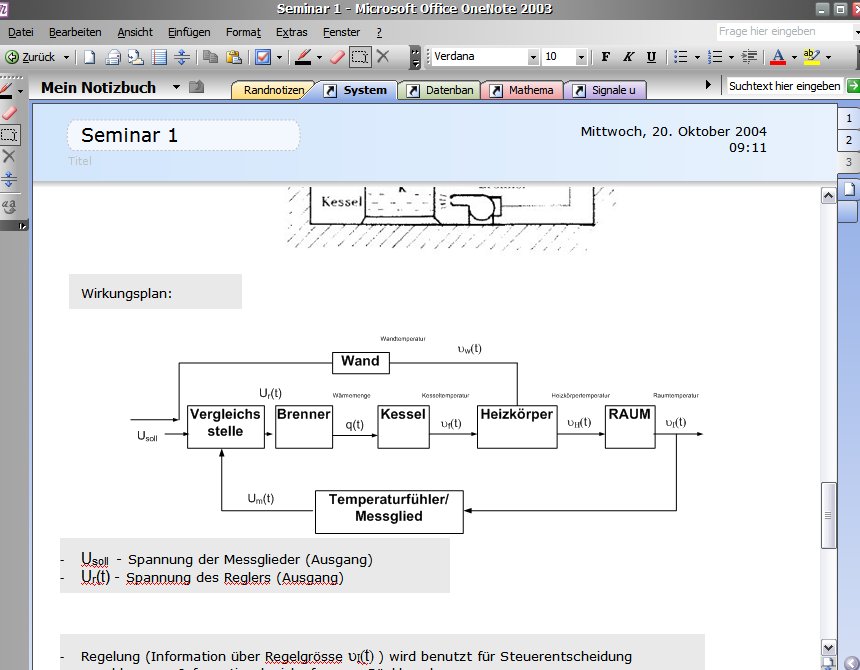Go to page tab 1
860x670 pixels.
click(x=848, y=118)
